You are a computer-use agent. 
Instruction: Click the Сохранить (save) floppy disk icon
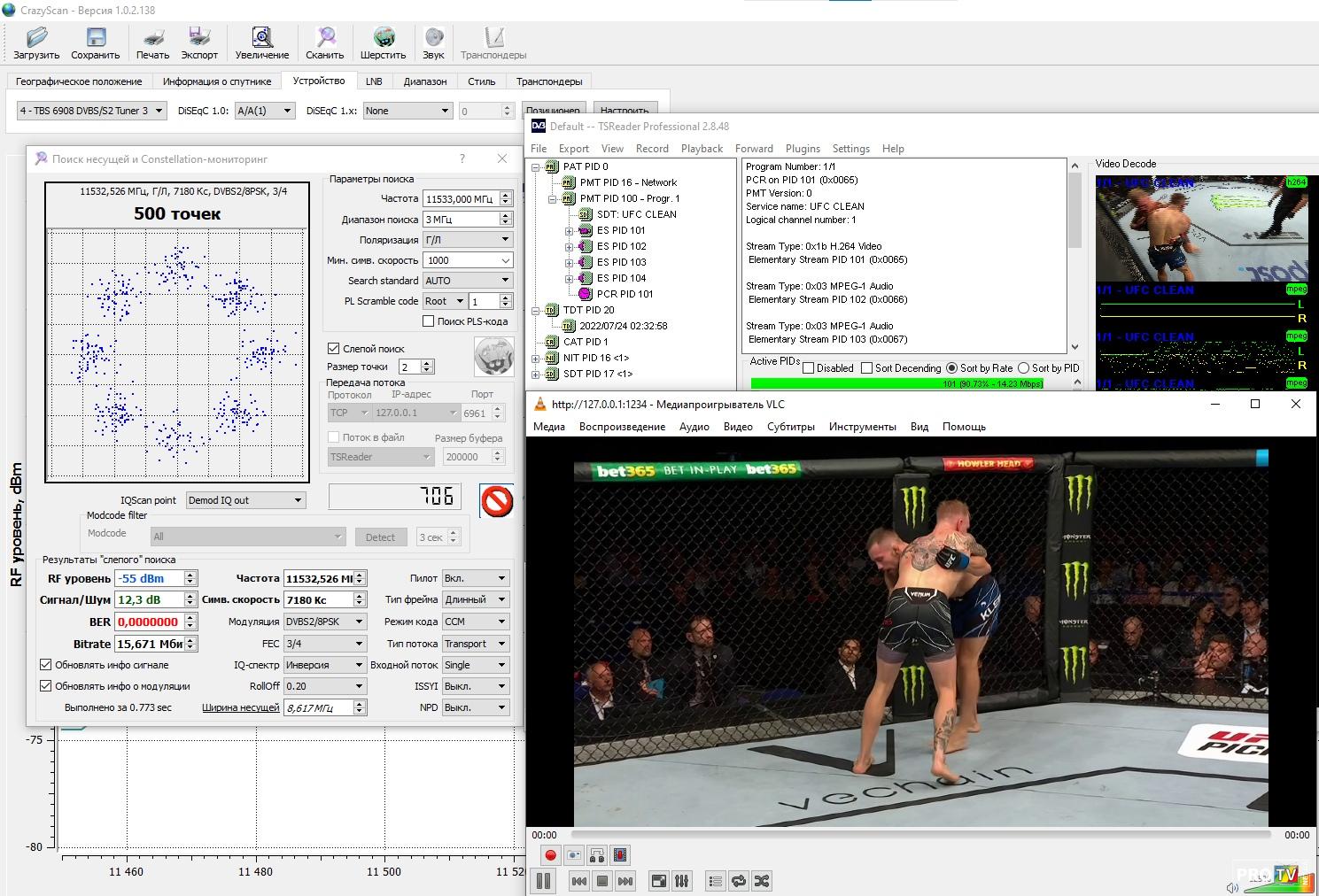click(95, 42)
